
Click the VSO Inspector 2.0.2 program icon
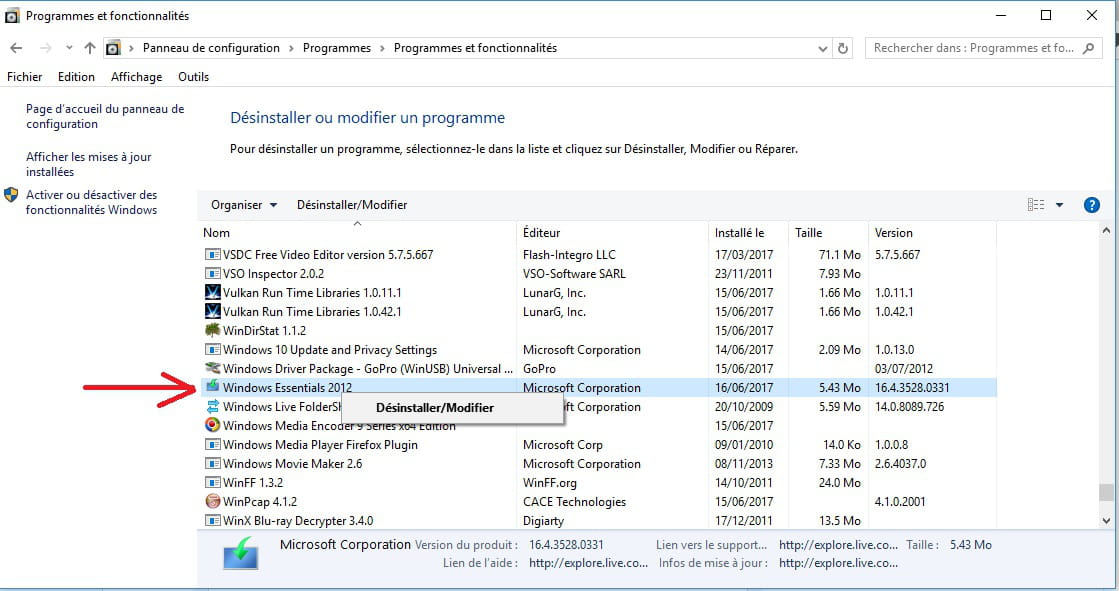pyautogui.click(x=212, y=273)
